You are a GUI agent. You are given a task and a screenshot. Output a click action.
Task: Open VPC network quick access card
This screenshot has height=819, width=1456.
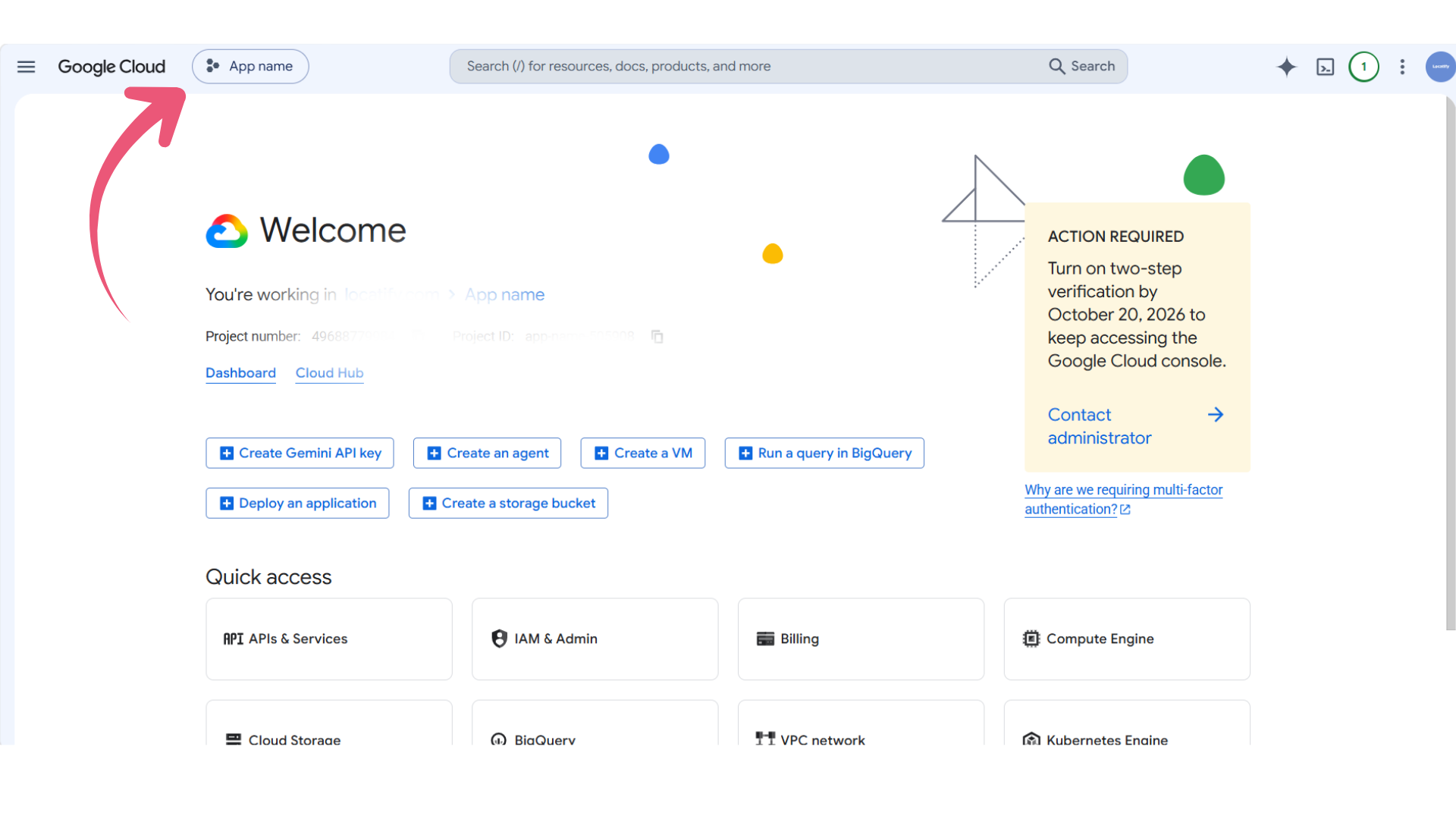click(x=861, y=723)
